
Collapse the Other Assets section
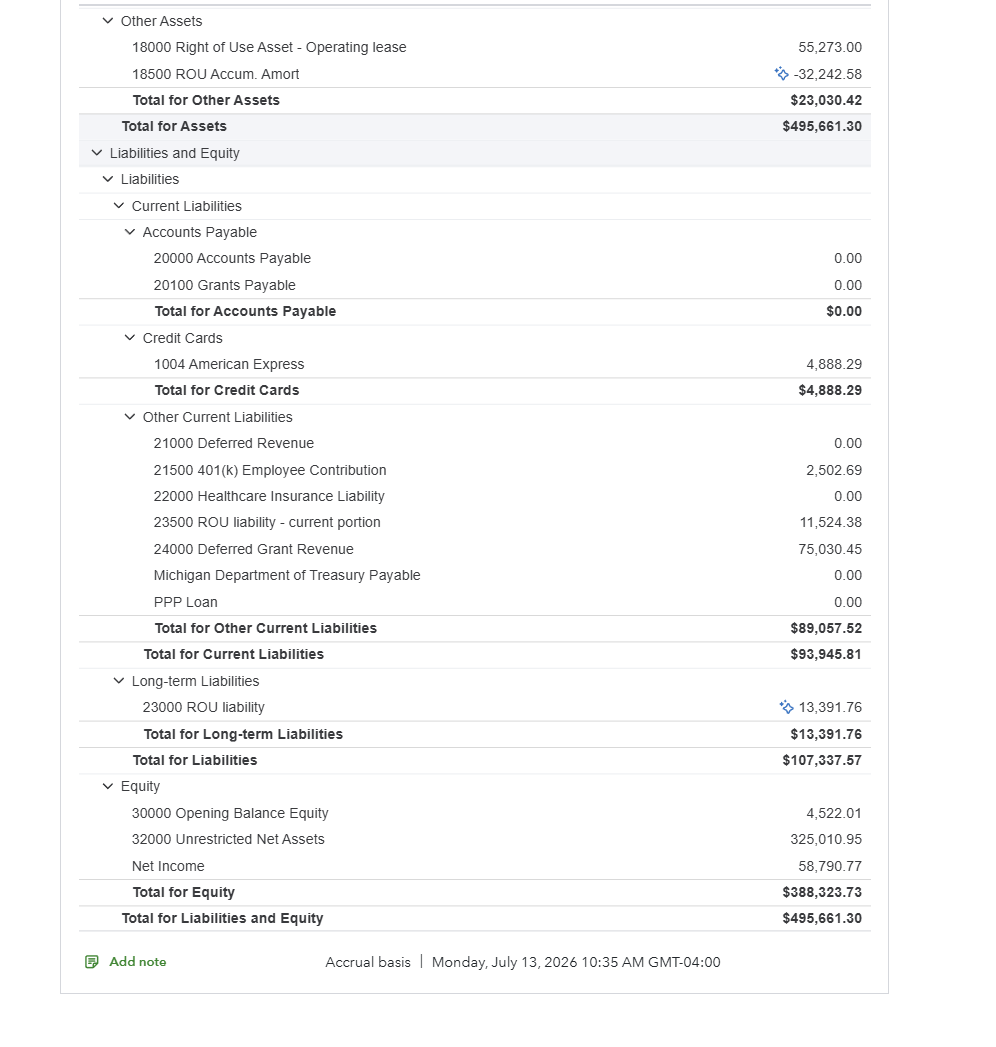[x=107, y=21]
